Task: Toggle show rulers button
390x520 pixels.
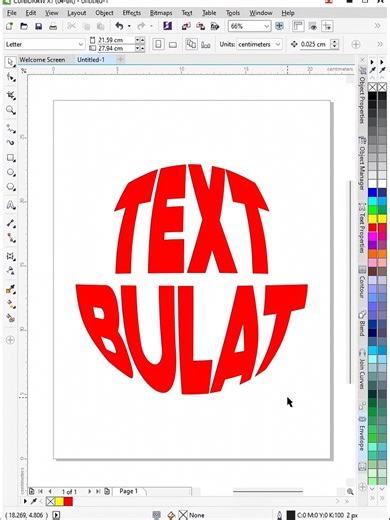Action: [x=298, y=26]
